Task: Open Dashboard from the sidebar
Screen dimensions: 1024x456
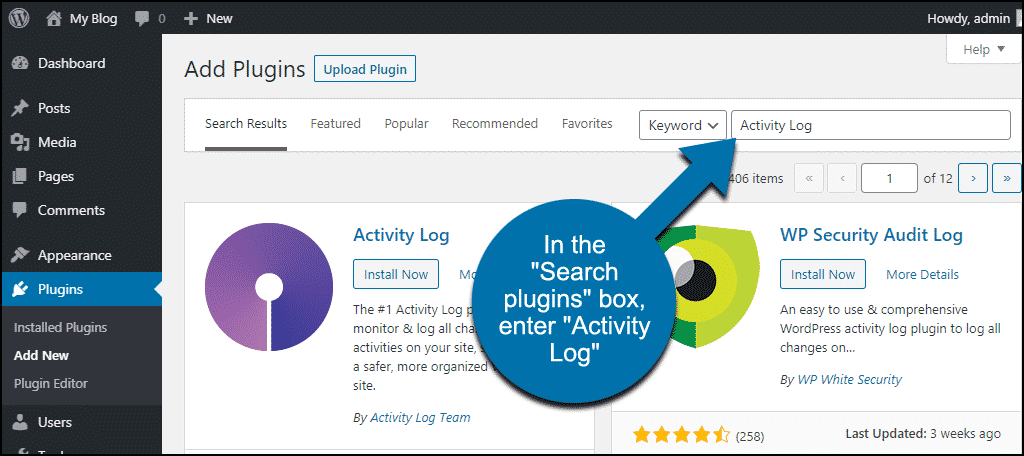Action: tap(71, 63)
